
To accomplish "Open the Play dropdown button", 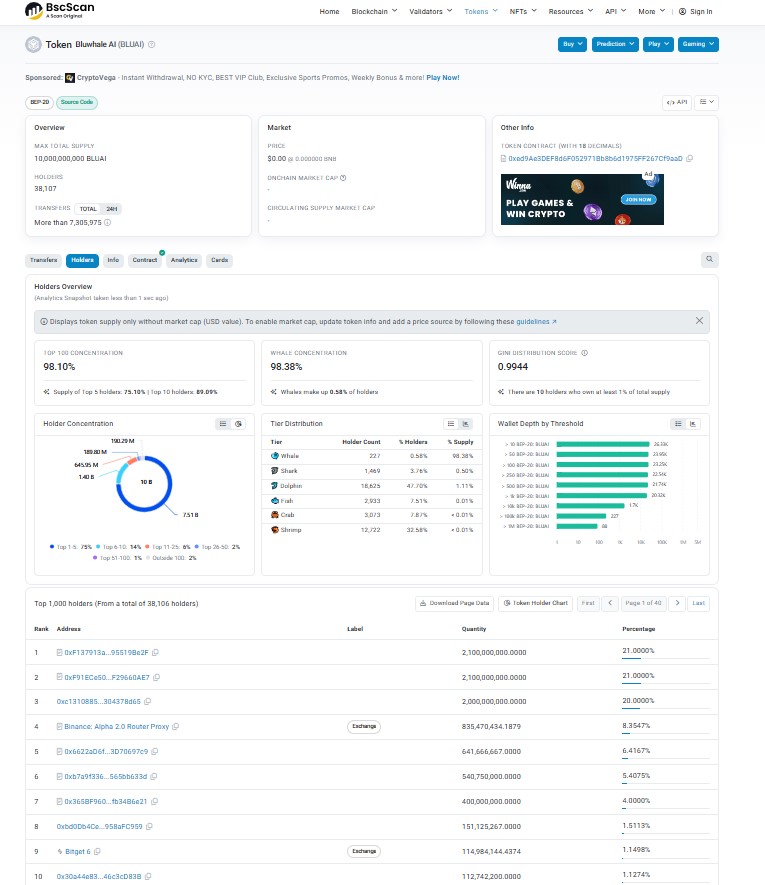I will (658, 44).
